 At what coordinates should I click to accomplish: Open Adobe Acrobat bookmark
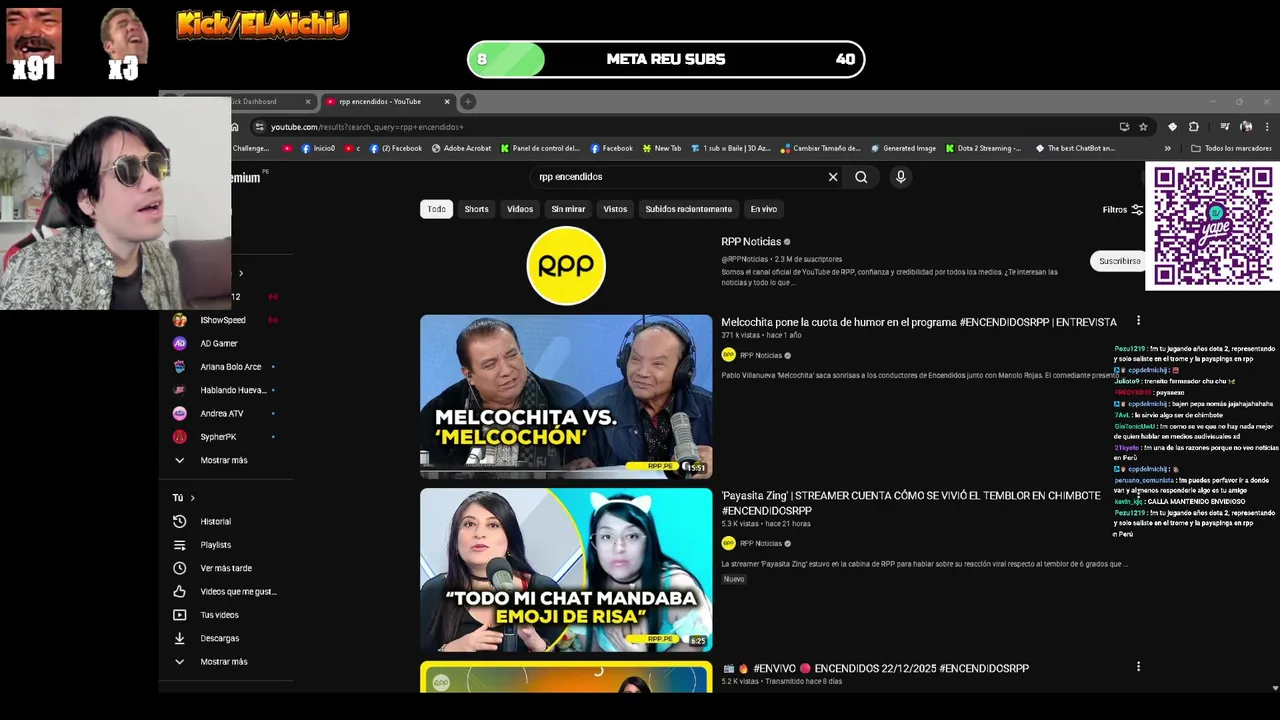[461, 148]
